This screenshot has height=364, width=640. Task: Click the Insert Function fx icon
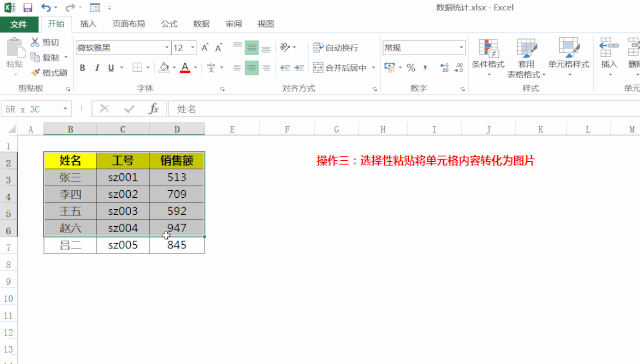pyautogui.click(x=153, y=109)
